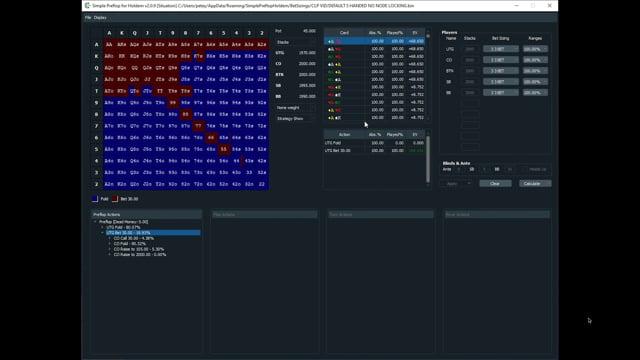Sort cards table by EV column header
This screenshot has width=640, height=360.
pyautogui.click(x=415, y=33)
